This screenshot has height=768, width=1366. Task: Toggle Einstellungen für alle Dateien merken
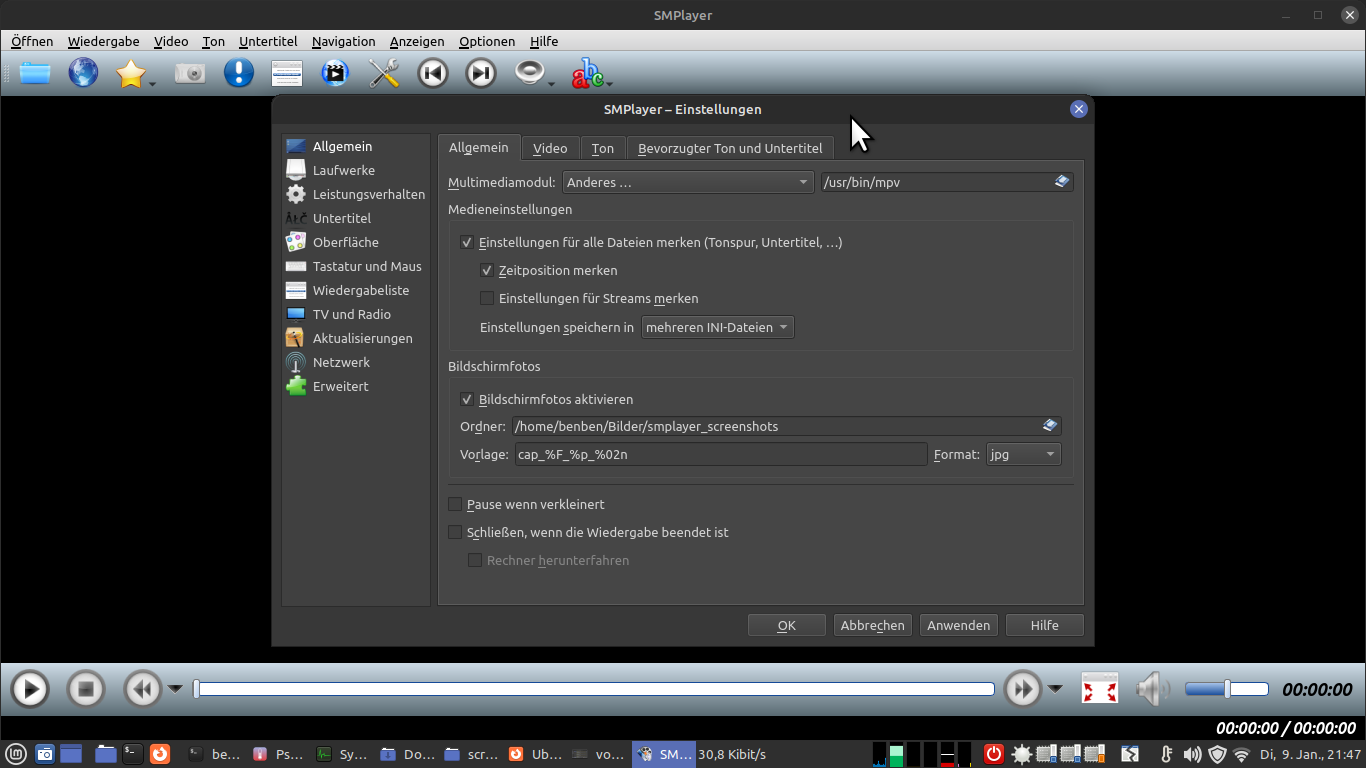[x=467, y=242]
